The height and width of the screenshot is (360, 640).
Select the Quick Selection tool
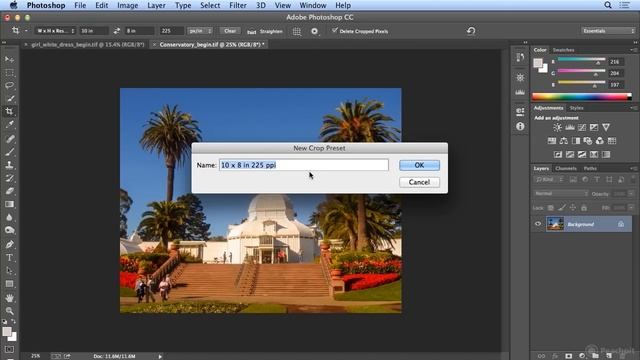point(9,98)
